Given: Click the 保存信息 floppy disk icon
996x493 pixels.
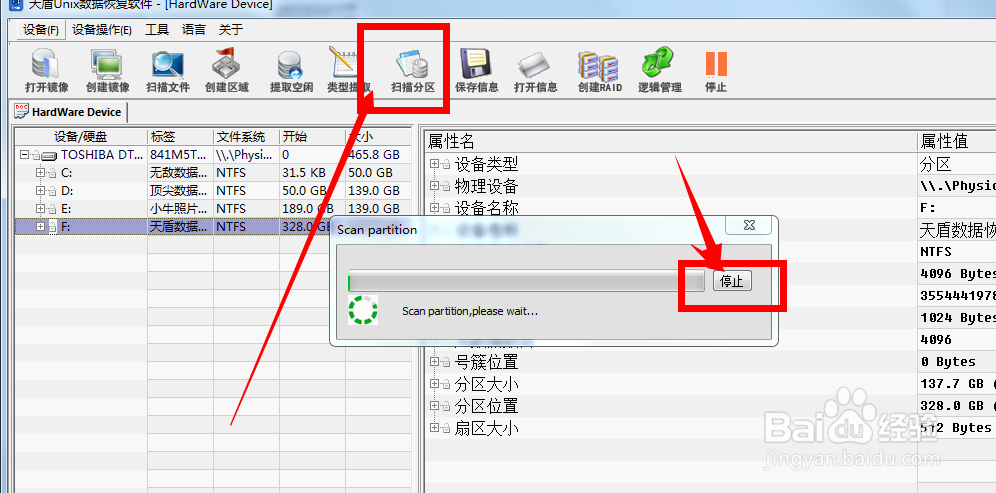Looking at the screenshot, I should (477, 64).
